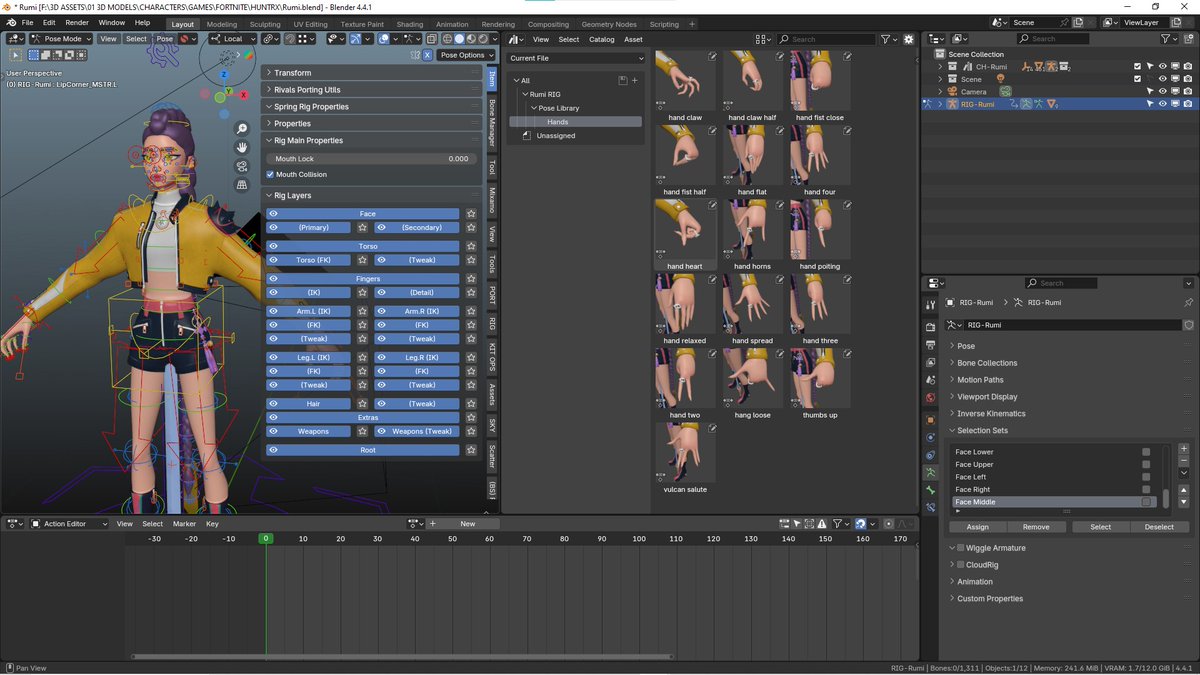Toggle the camera view icon in viewport

click(x=242, y=166)
